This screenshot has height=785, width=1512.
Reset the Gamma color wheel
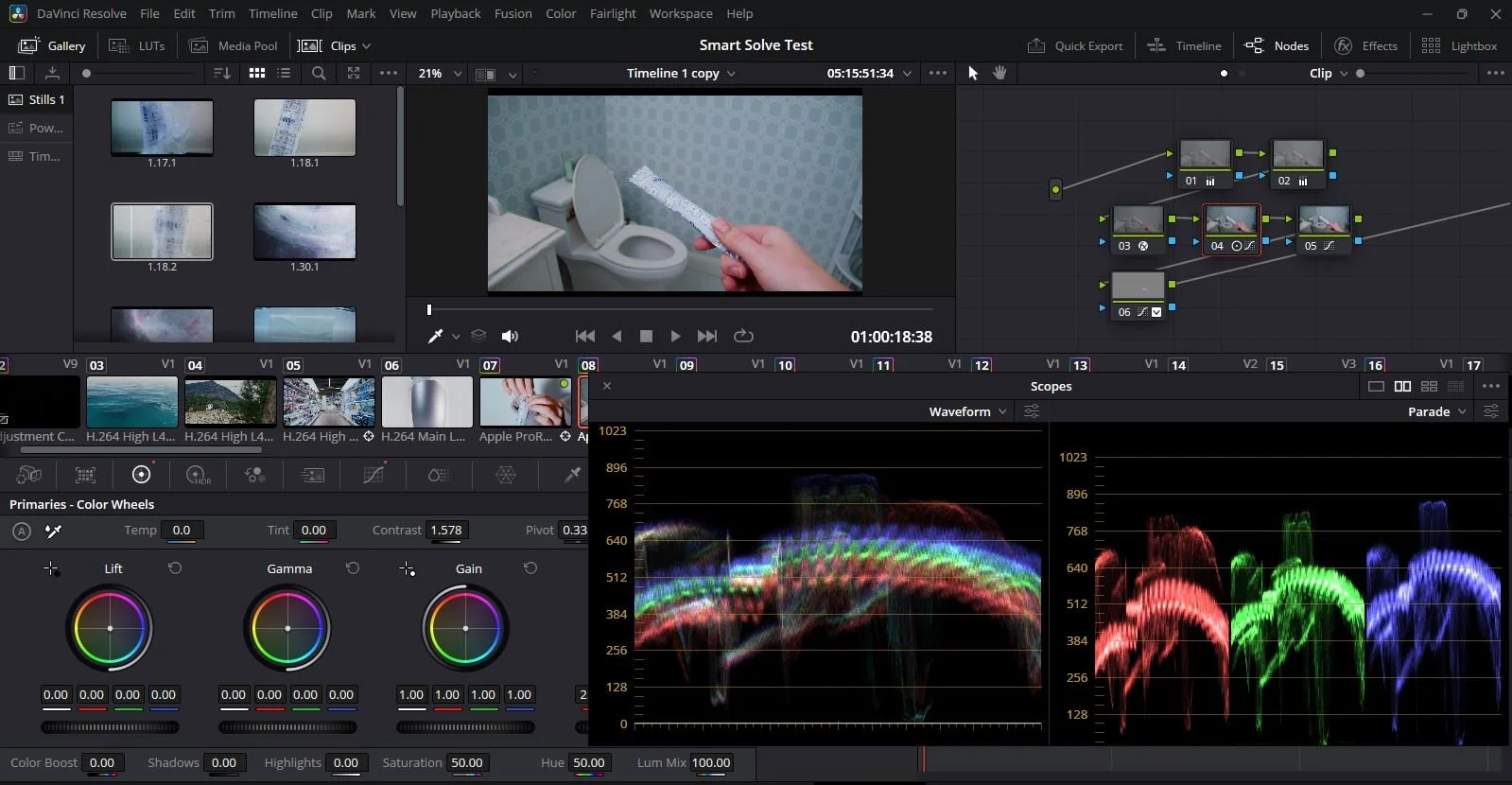click(x=353, y=568)
